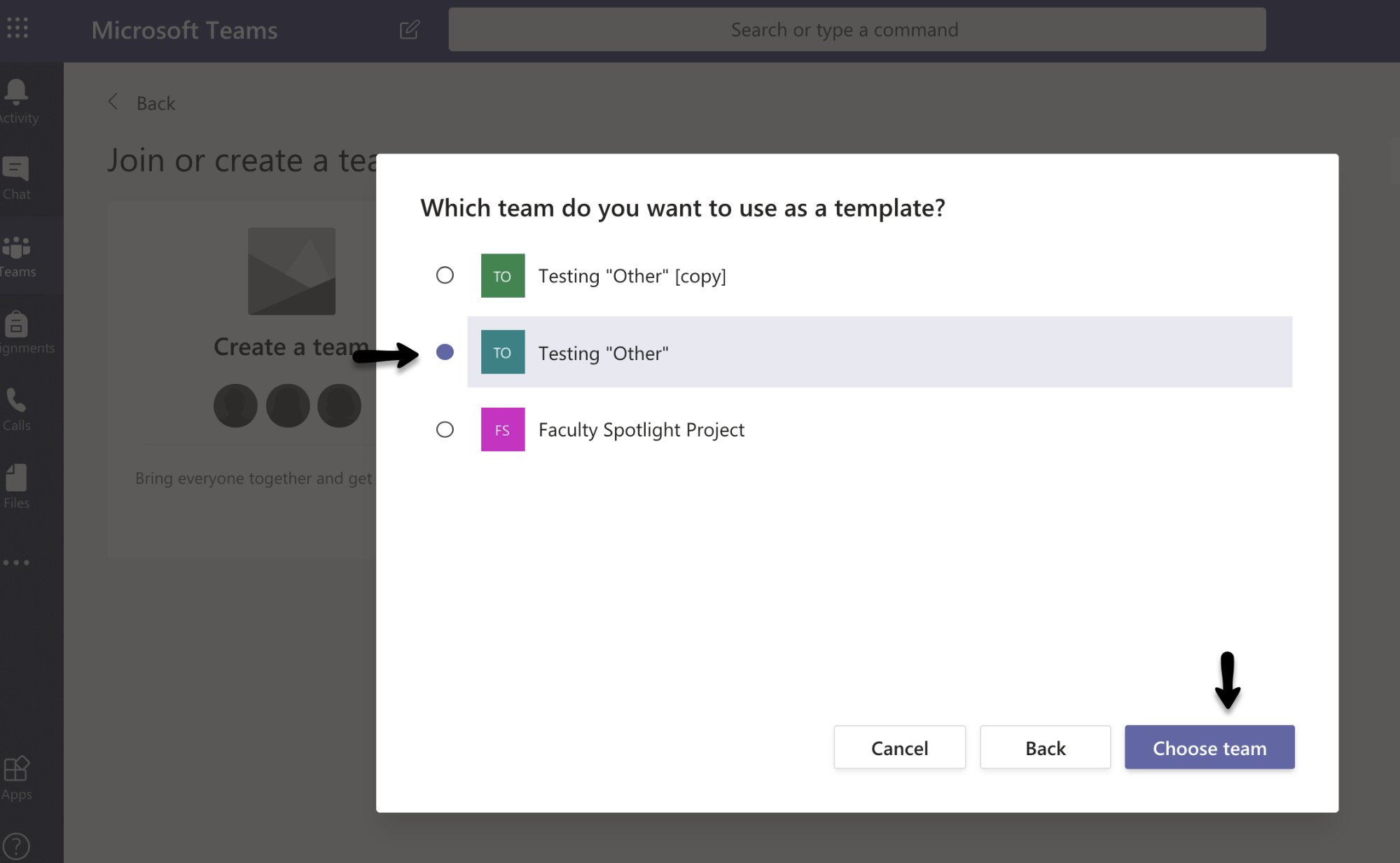
Task: Click the Create a team heading
Action: coord(291,347)
